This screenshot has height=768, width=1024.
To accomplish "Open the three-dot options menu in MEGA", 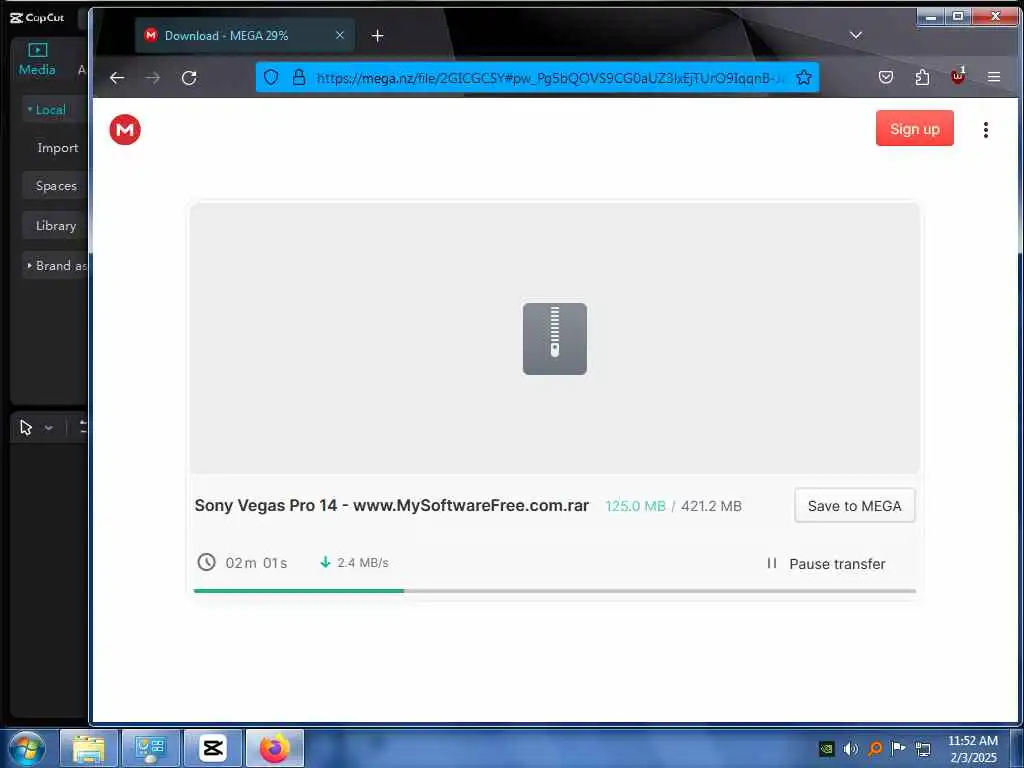I will (985, 130).
